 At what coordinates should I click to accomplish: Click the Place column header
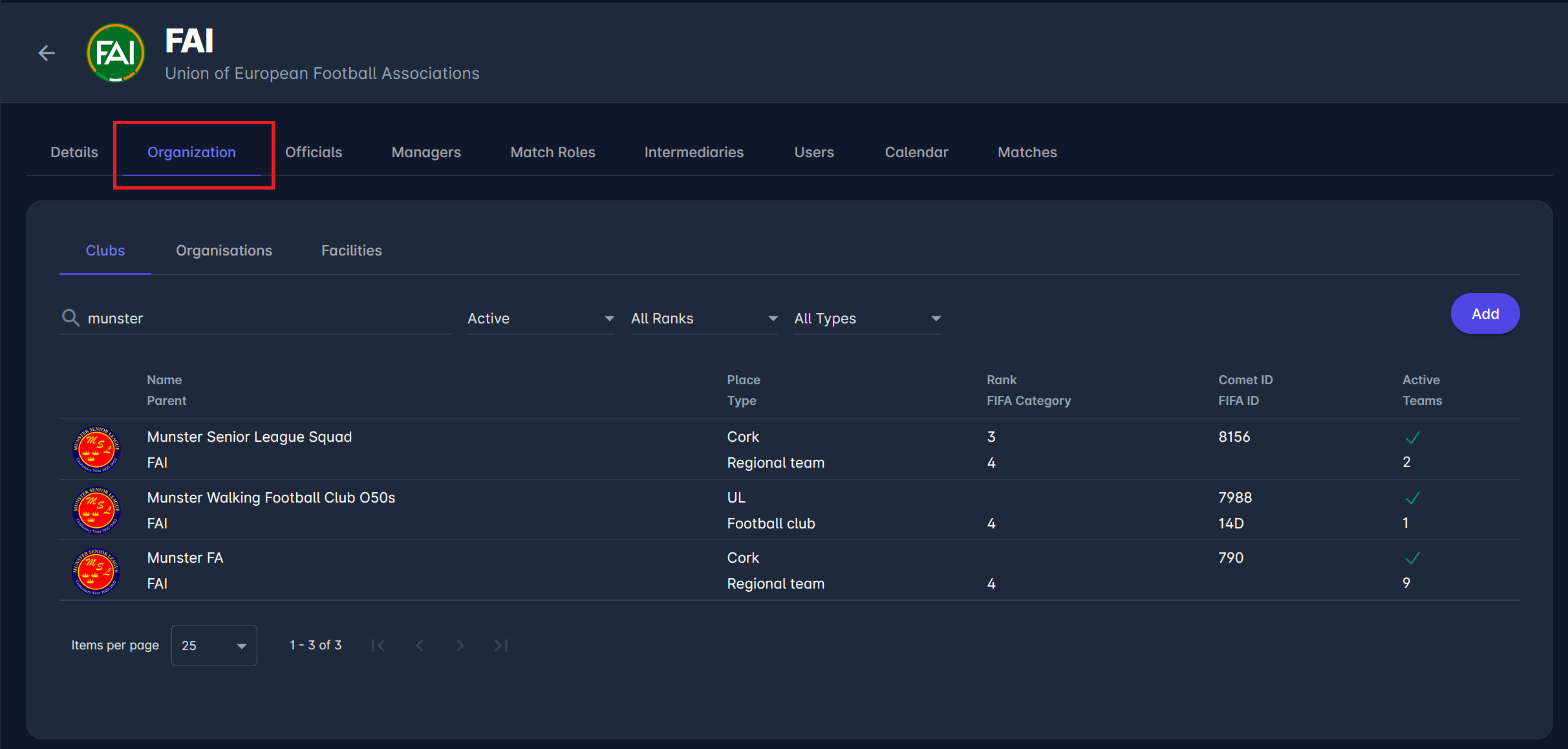pyautogui.click(x=744, y=380)
